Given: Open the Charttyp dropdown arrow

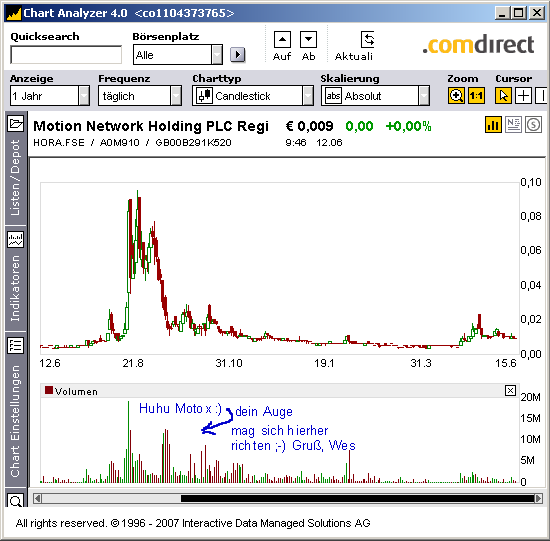Looking at the screenshot, I should (308, 95).
